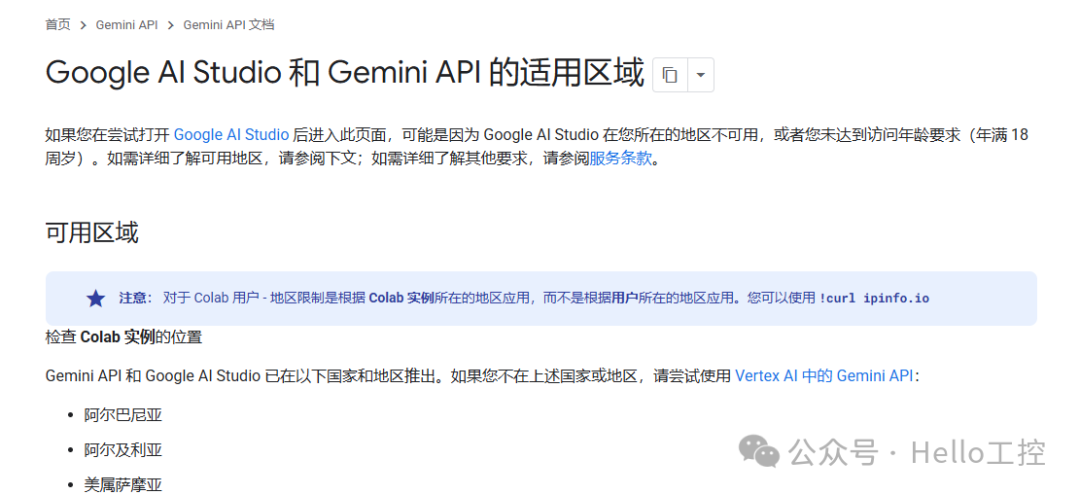The height and width of the screenshot is (495, 1080).
Task: Click the 注意 label in the note box
Action: 137,298
